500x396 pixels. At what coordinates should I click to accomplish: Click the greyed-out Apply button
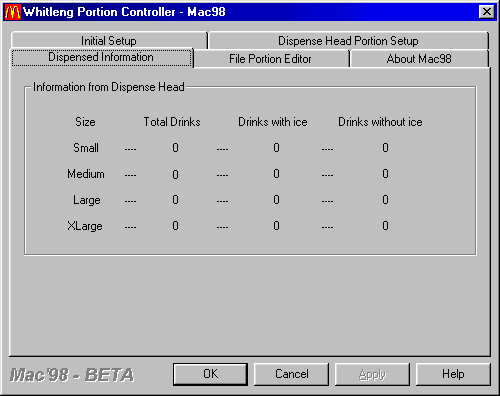(x=372, y=374)
